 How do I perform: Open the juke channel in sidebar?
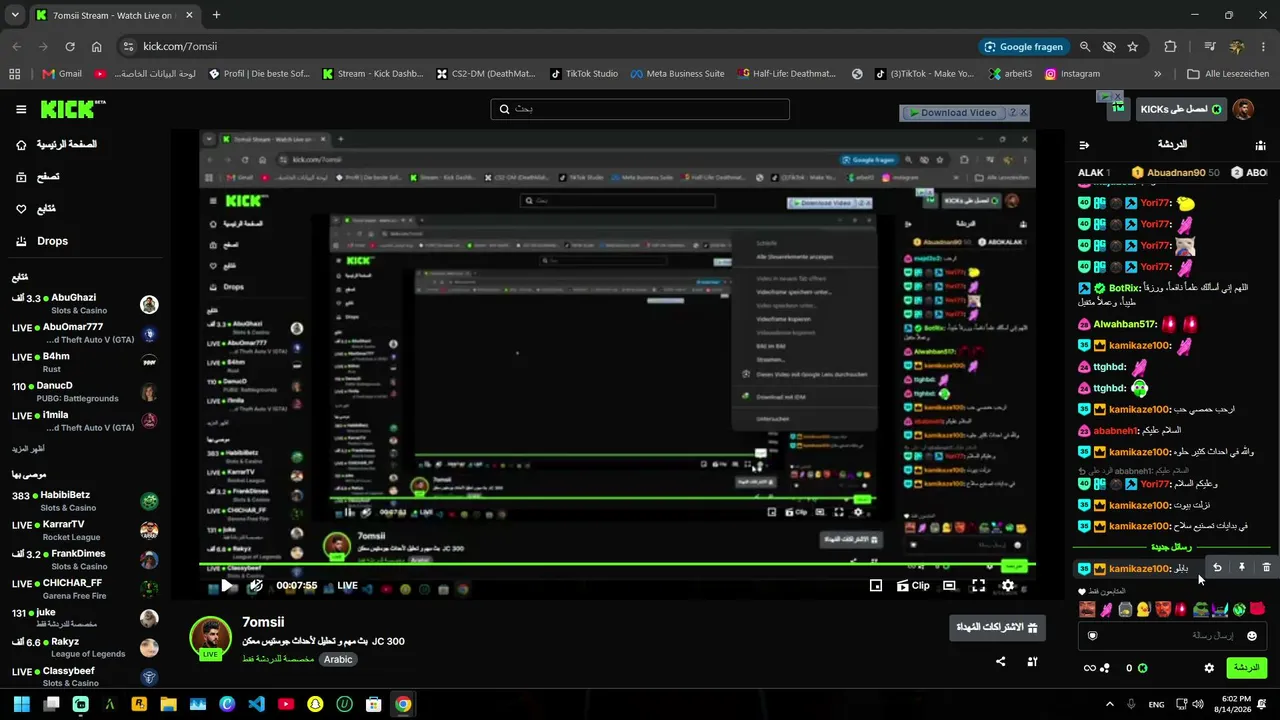(x=85, y=619)
